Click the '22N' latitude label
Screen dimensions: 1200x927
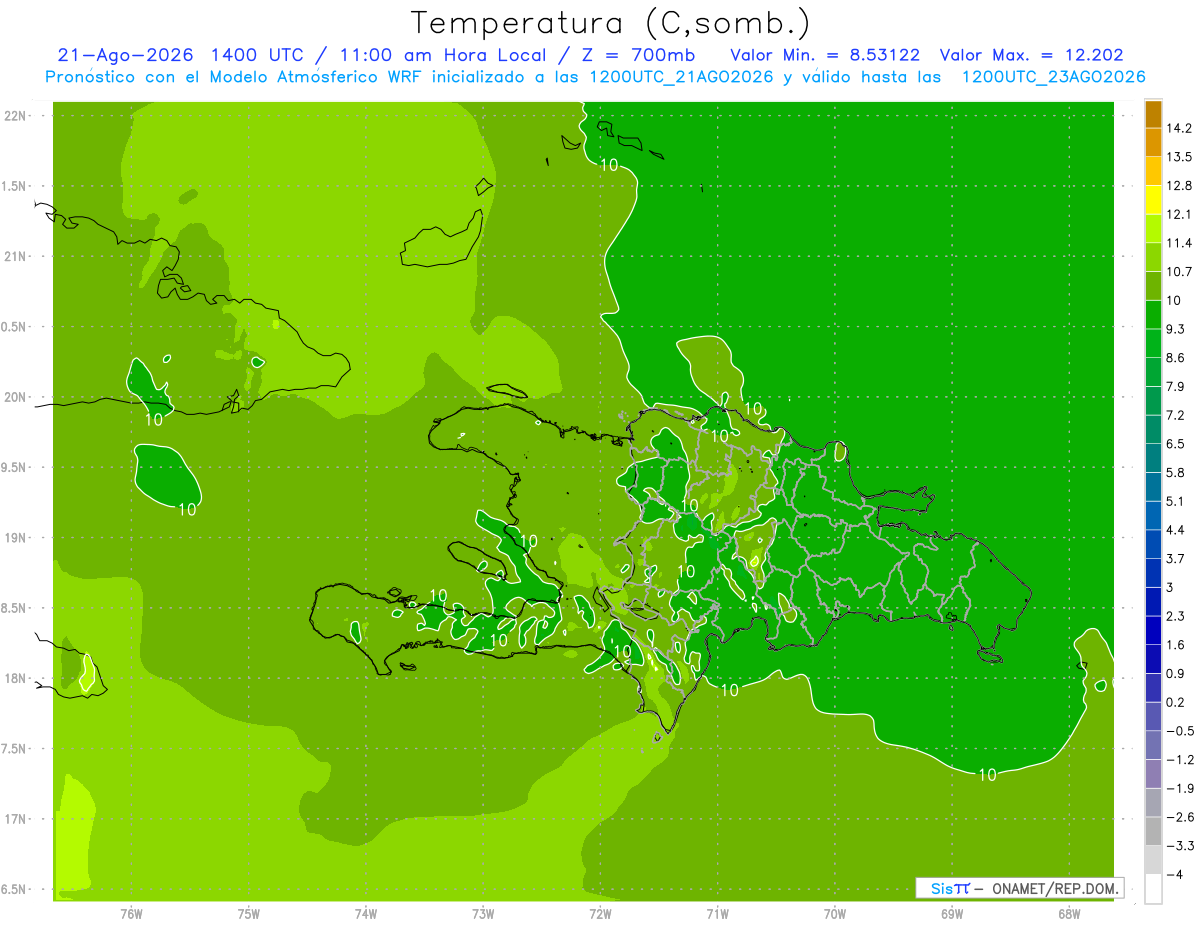coord(17,116)
